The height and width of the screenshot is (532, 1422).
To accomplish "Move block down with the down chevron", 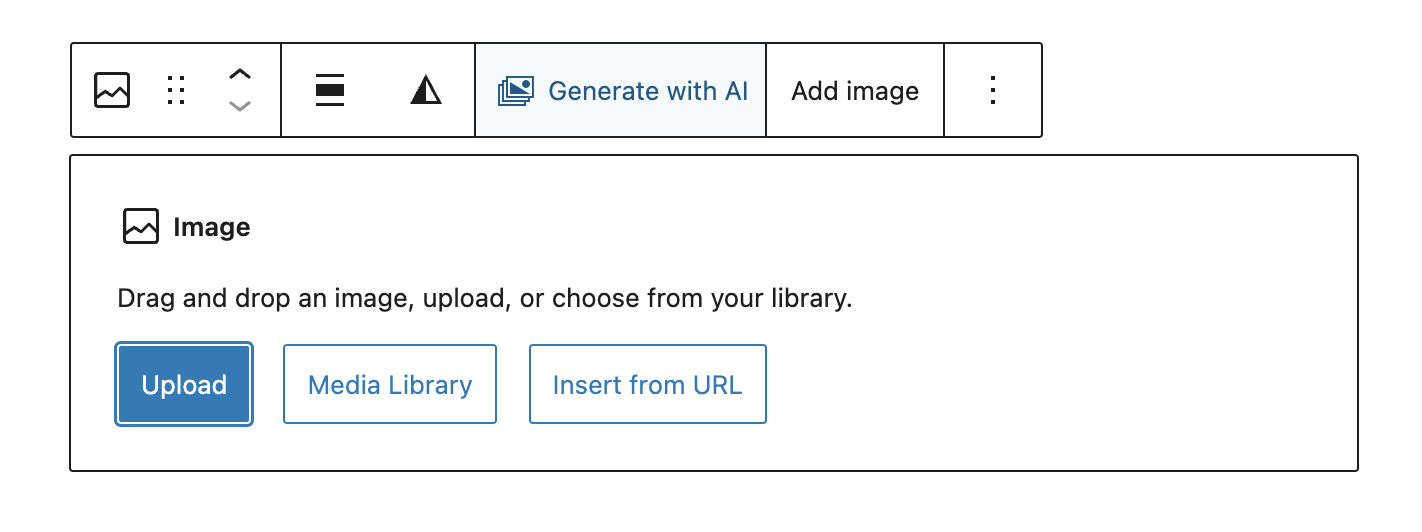I will click(x=239, y=106).
